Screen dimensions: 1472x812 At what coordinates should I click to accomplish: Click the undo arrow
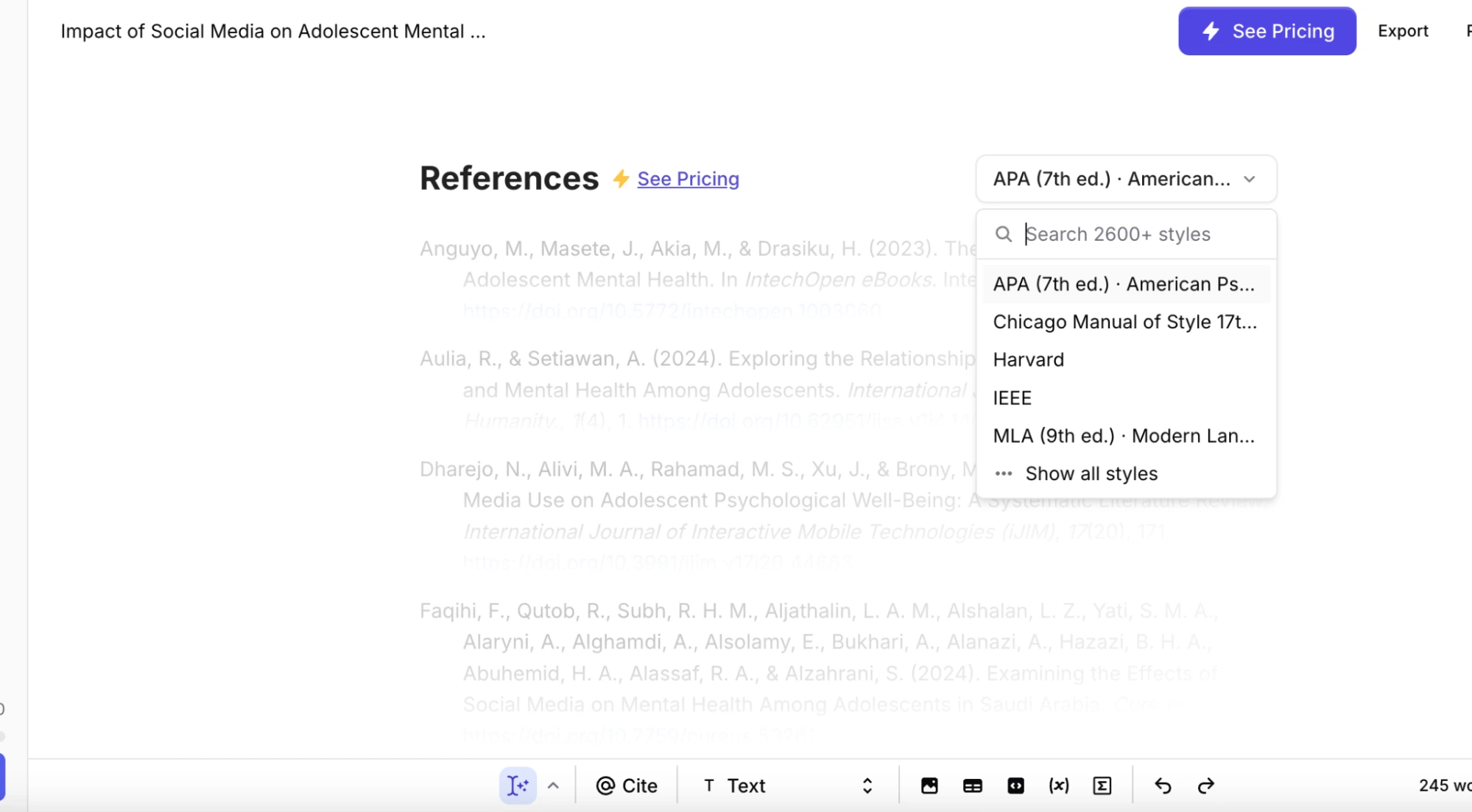(x=1163, y=785)
